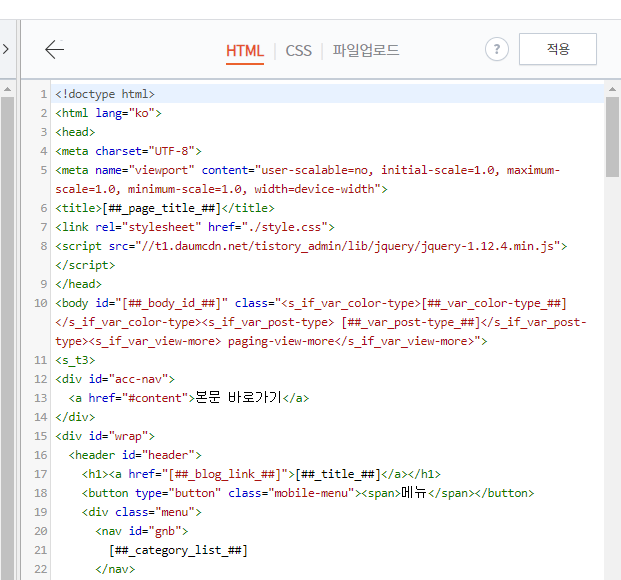The image size is (621, 580).
Task: Click the editor vertical scrollbar thumb
Action: click(x=612, y=137)
